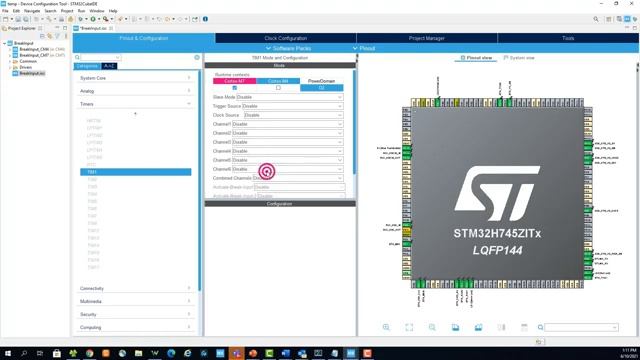Switch to the Tools tab
640x360 pixels.
[x=568, y=38]
